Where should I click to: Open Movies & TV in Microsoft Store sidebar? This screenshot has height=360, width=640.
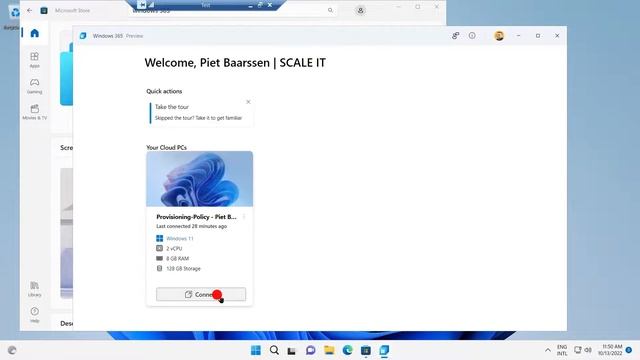(x=35, y=112)
